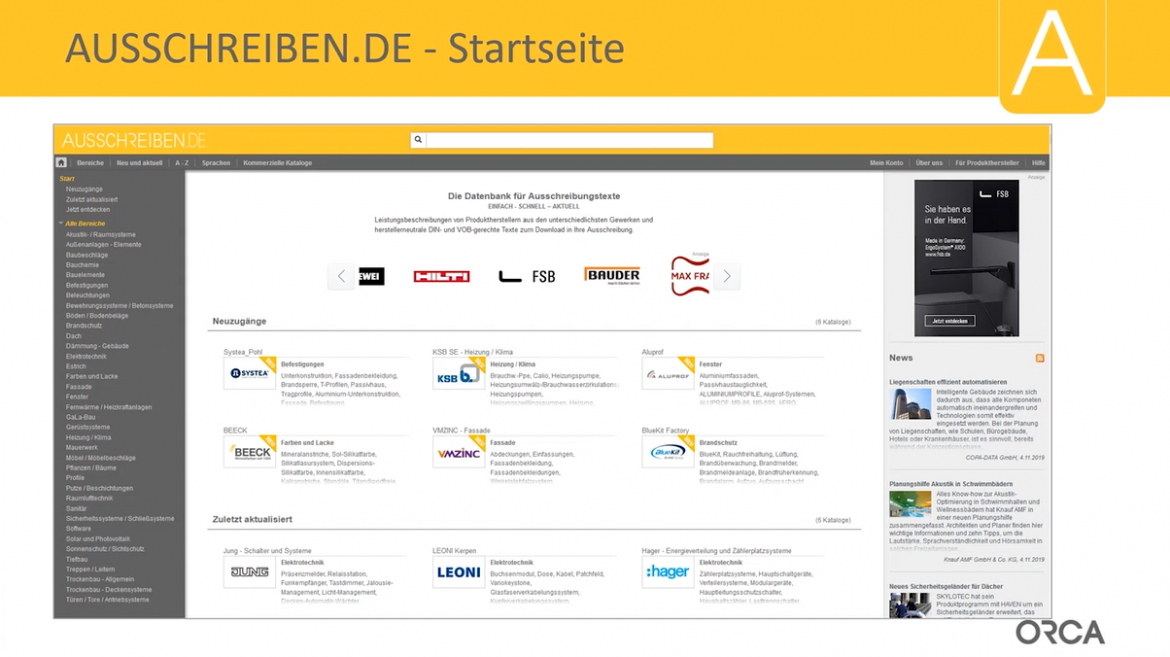The width and height of the screenshot is (1170, 657).
Task: Open news Planungshilfe Akustik in Schwimmbädern
Action: [951, 484]
